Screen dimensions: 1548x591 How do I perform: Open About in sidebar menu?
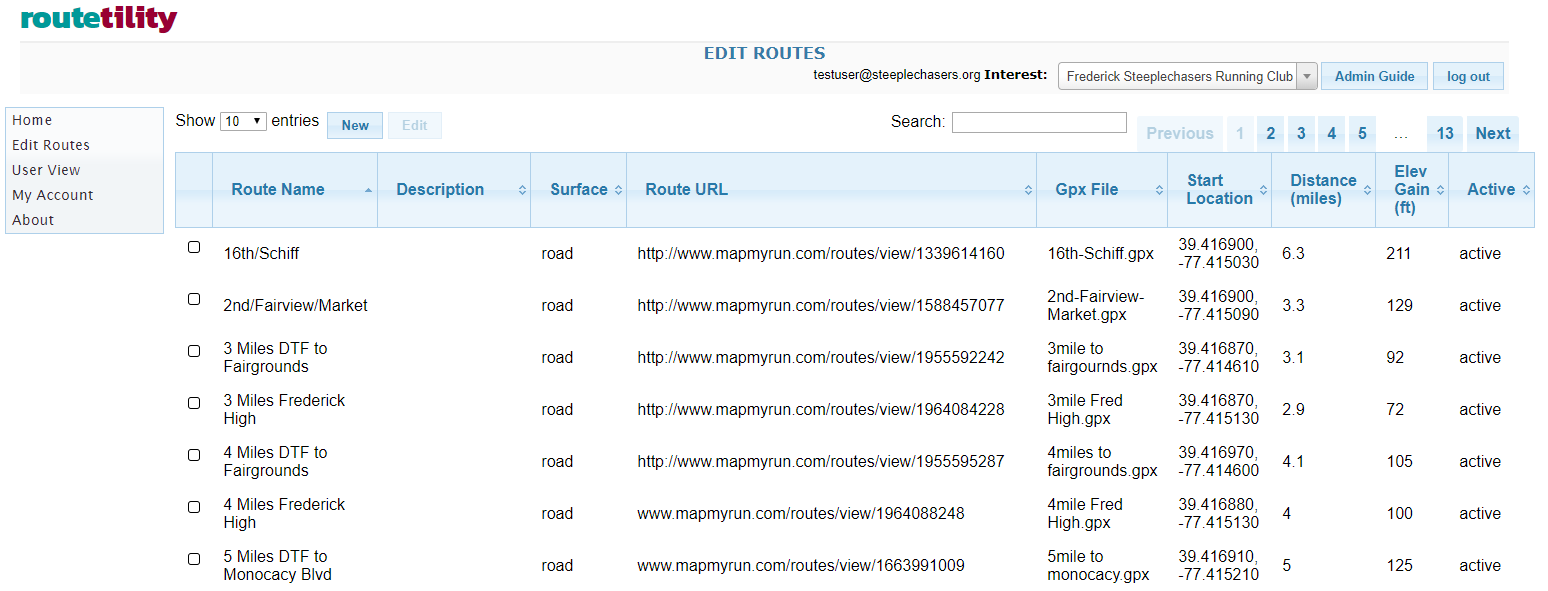33,220
